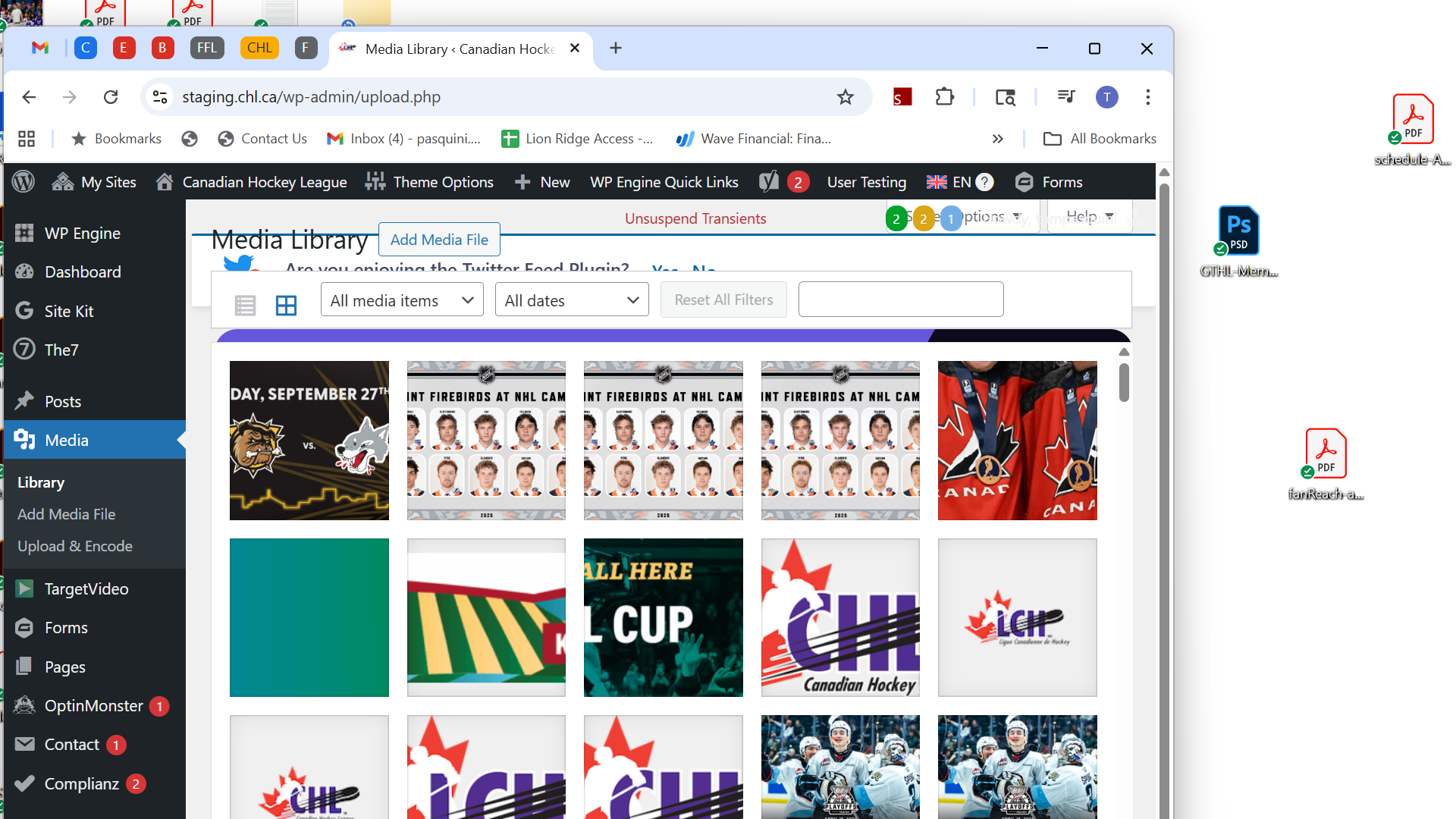Reload the page

tap(111, 97)
